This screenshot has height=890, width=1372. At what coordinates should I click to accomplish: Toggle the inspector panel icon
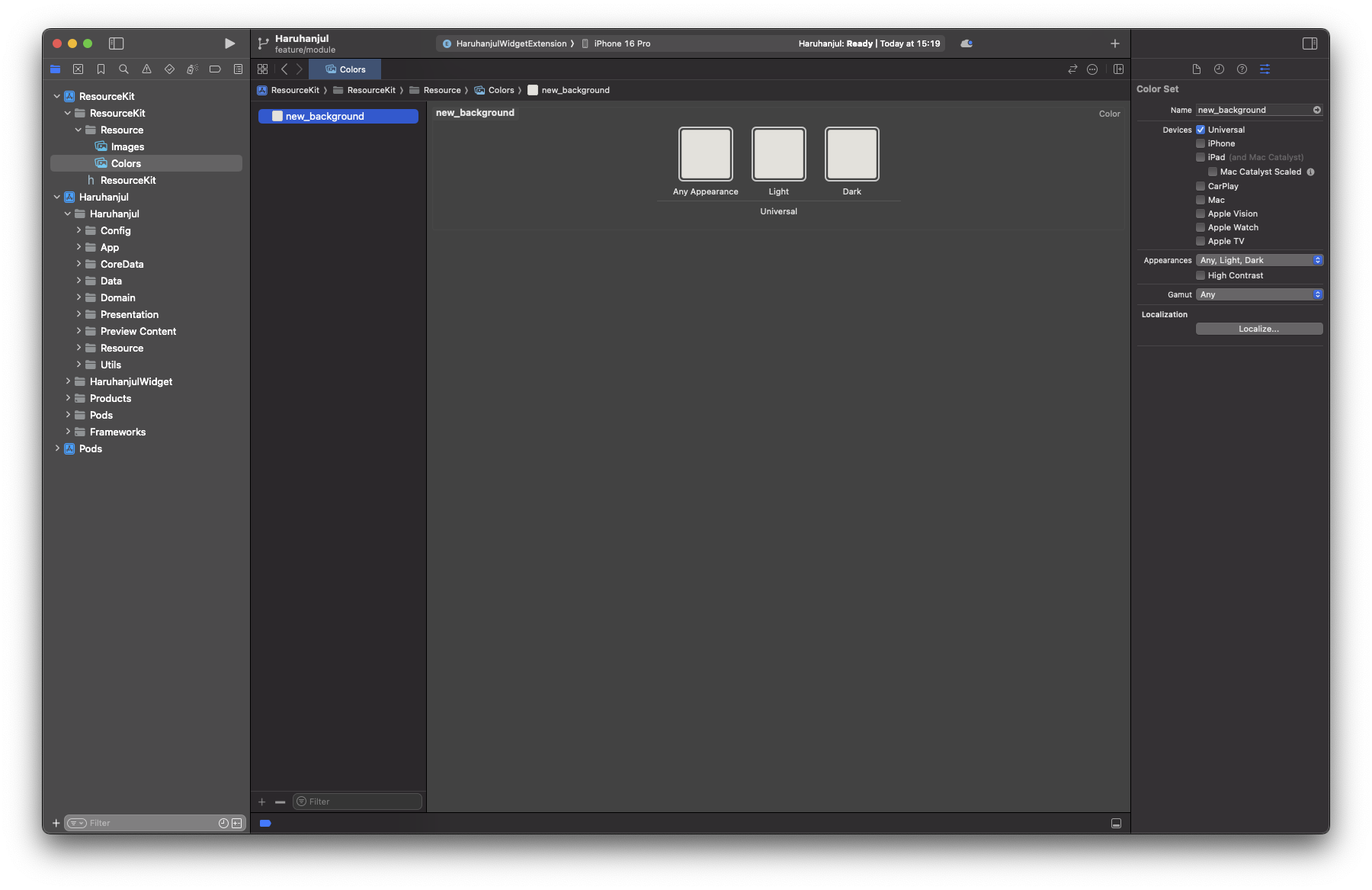[x=1309, y=43]
